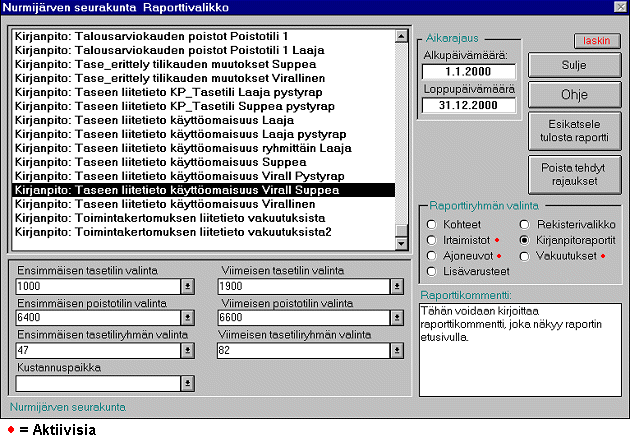Select the Vakuutukset radio button

[525, 256]
